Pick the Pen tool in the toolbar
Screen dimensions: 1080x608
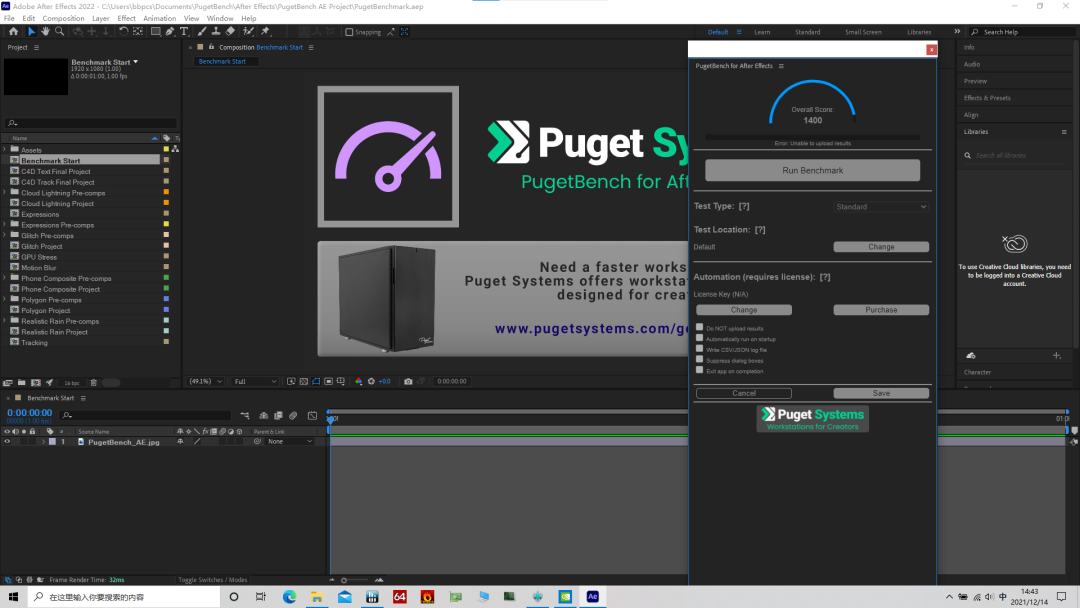point(169,32)
